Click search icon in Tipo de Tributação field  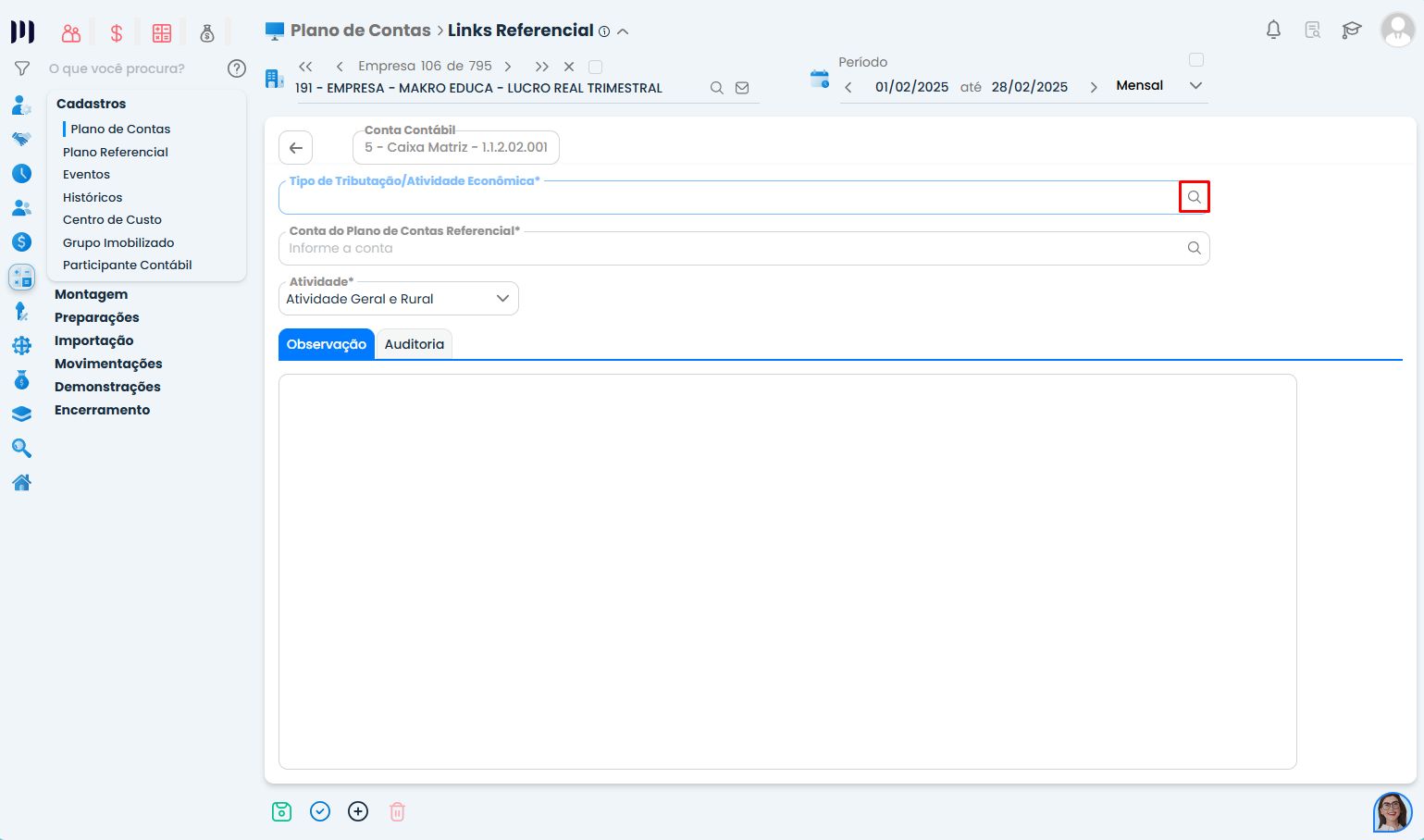pos(1194,197)
